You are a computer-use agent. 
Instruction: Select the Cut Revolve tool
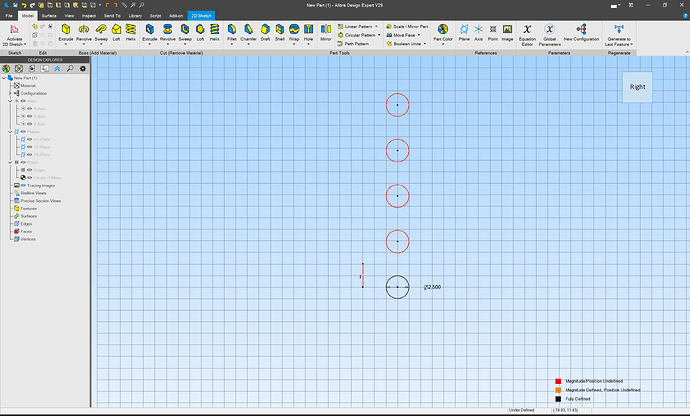pos(167,33)
